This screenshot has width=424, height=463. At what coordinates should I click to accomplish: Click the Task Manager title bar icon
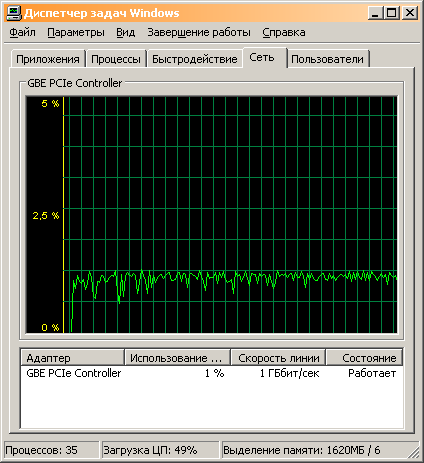(x=14, y=13)
